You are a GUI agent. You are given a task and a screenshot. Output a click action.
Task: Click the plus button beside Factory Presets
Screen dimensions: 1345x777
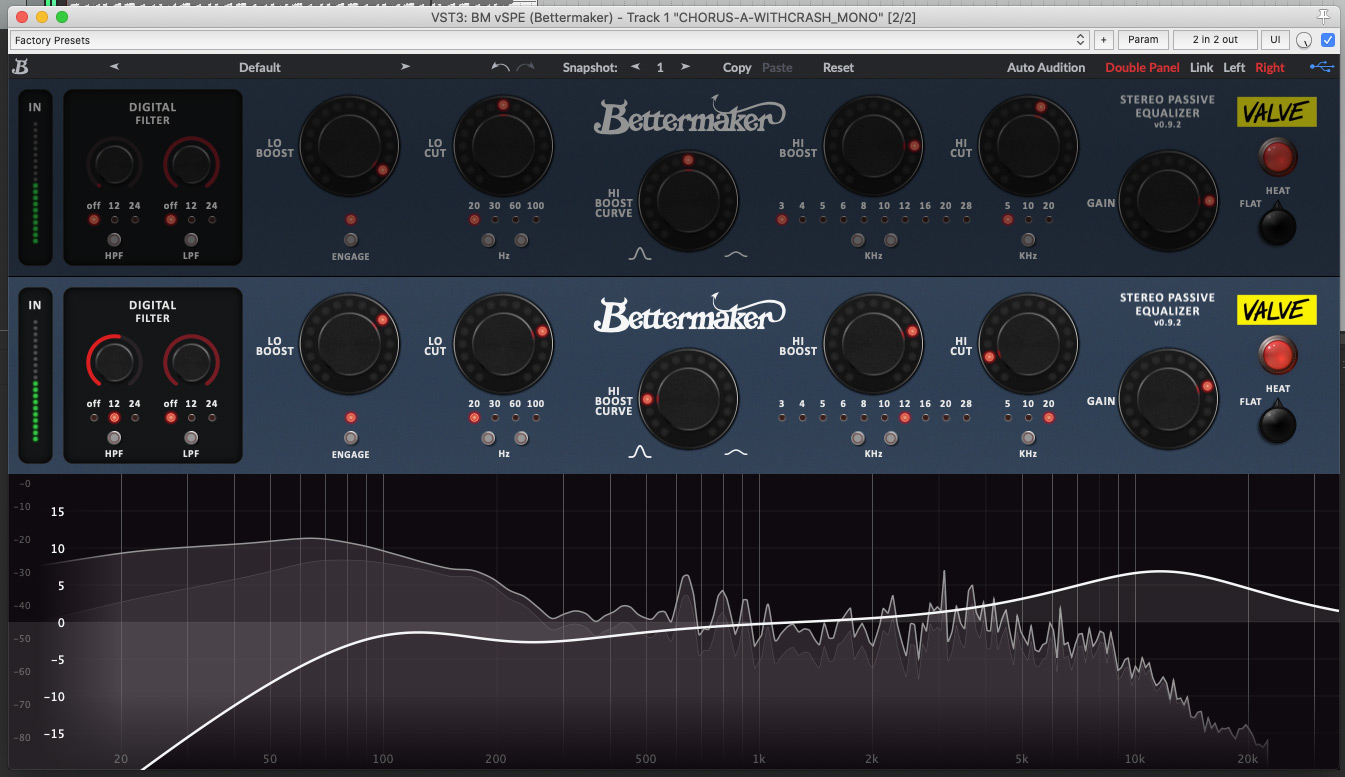coord(1103,40)
